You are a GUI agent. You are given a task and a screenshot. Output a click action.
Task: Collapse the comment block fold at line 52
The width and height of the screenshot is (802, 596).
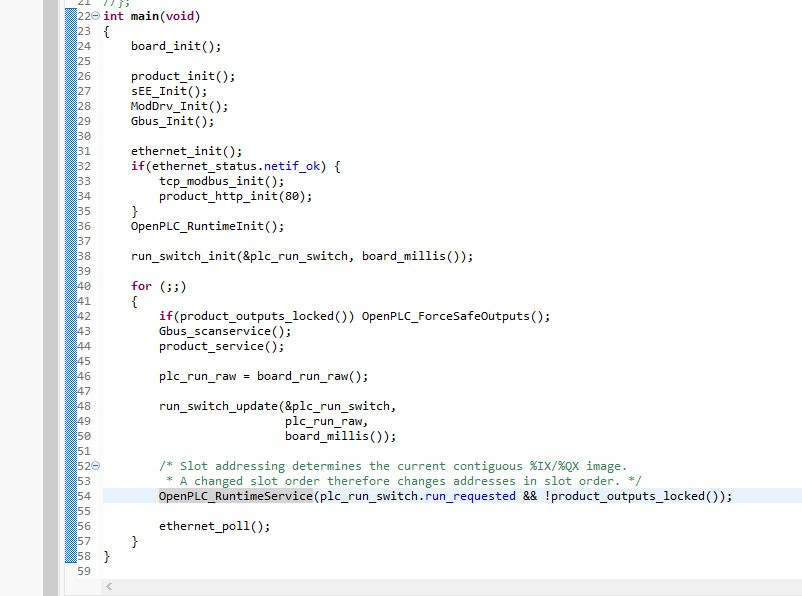[96, 466]
